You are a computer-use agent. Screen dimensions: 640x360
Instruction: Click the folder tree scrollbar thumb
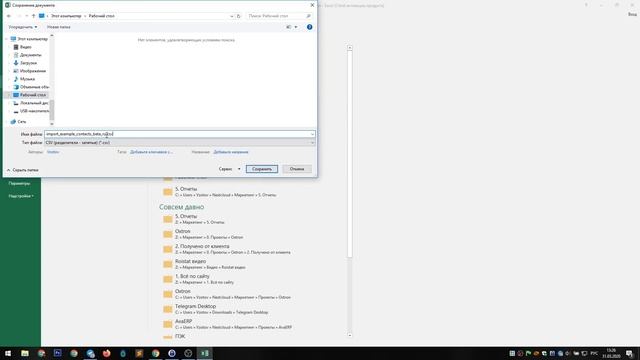tap(52, 109)
